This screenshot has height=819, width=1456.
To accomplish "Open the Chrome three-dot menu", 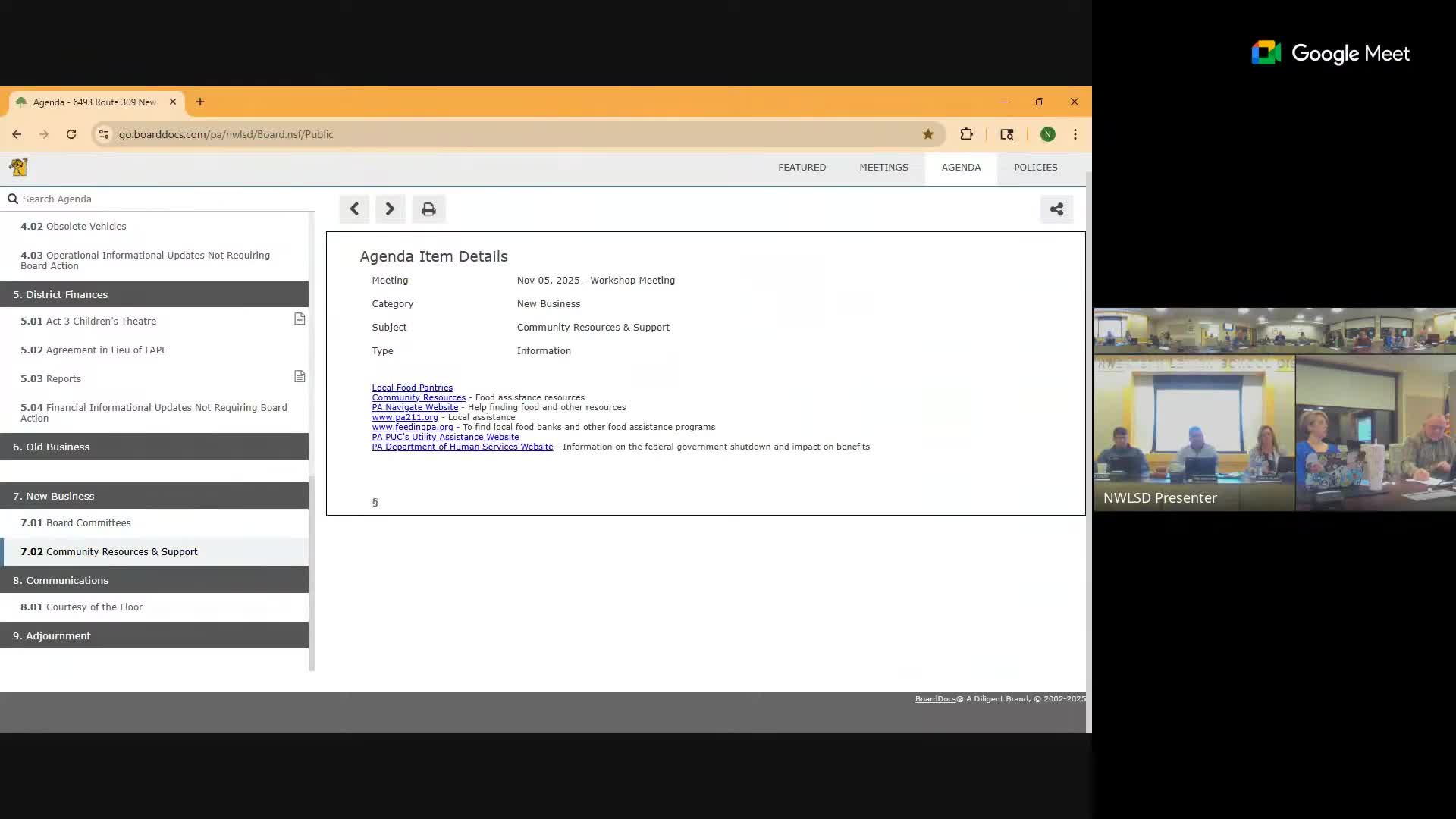I will (x=1075, y=134).
